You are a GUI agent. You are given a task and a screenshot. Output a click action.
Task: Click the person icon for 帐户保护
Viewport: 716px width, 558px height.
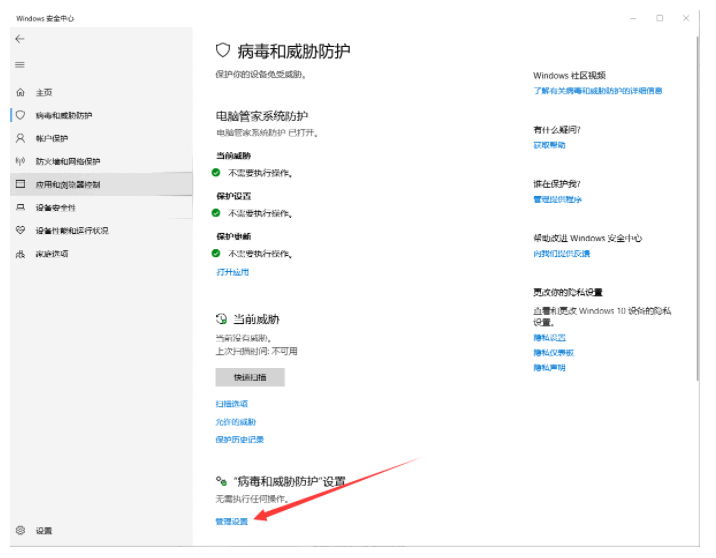tap(20, 138)
